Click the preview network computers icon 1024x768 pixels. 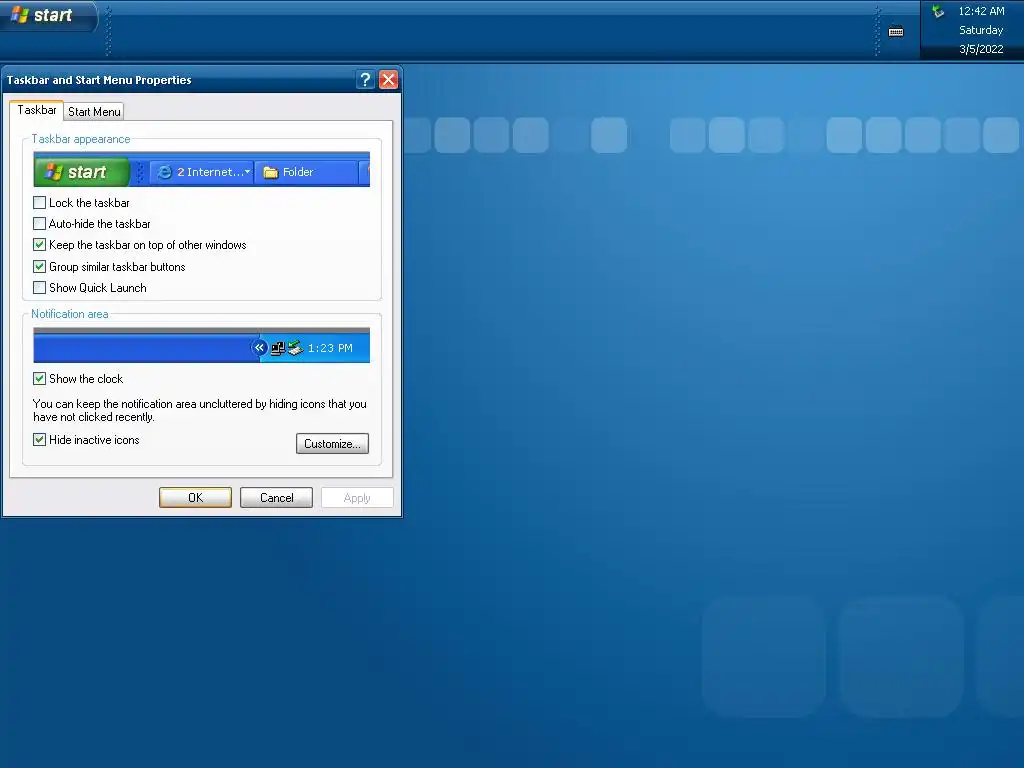278,348
